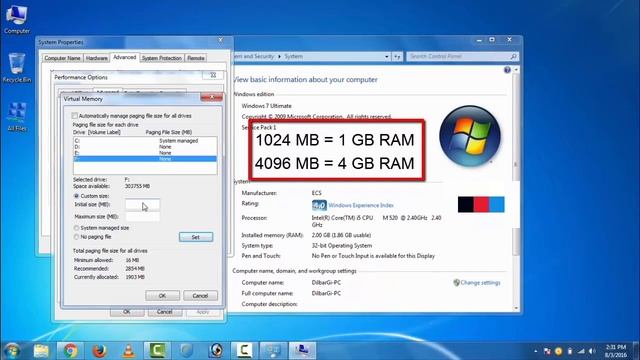The height and width of the screenshot is (360, 640).
Task: Toggle Automatically manage paging file size checkbox
Action: point(75,116)
